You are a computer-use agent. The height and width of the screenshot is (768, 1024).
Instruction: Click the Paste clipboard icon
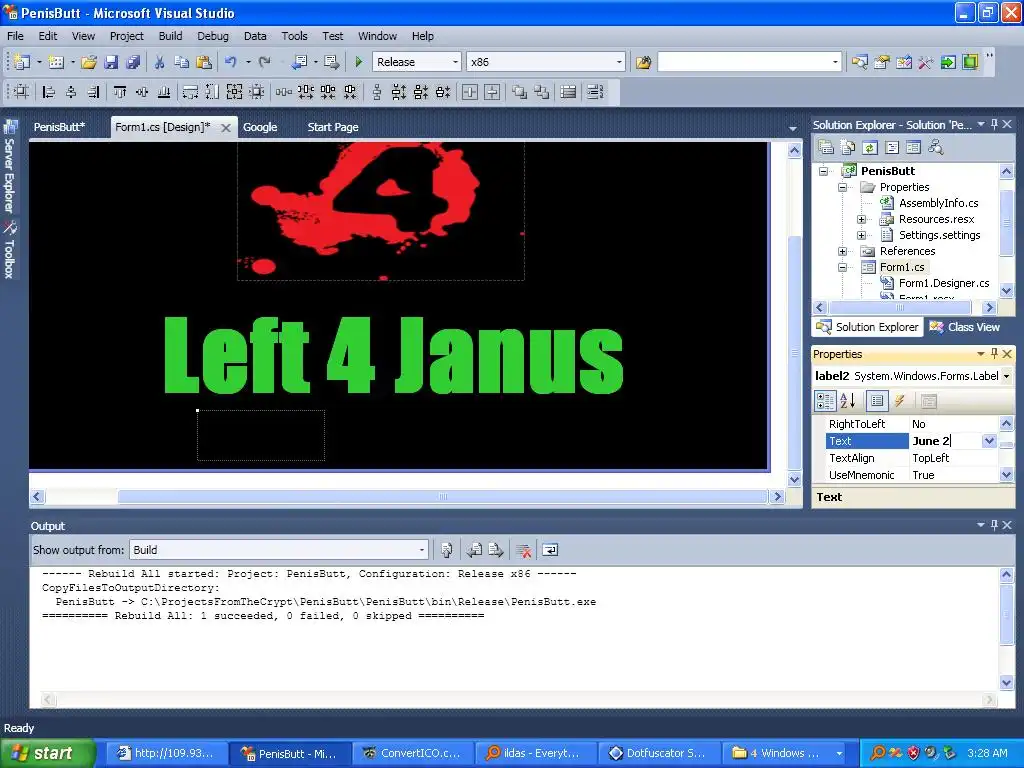click(x=204, y=62)
